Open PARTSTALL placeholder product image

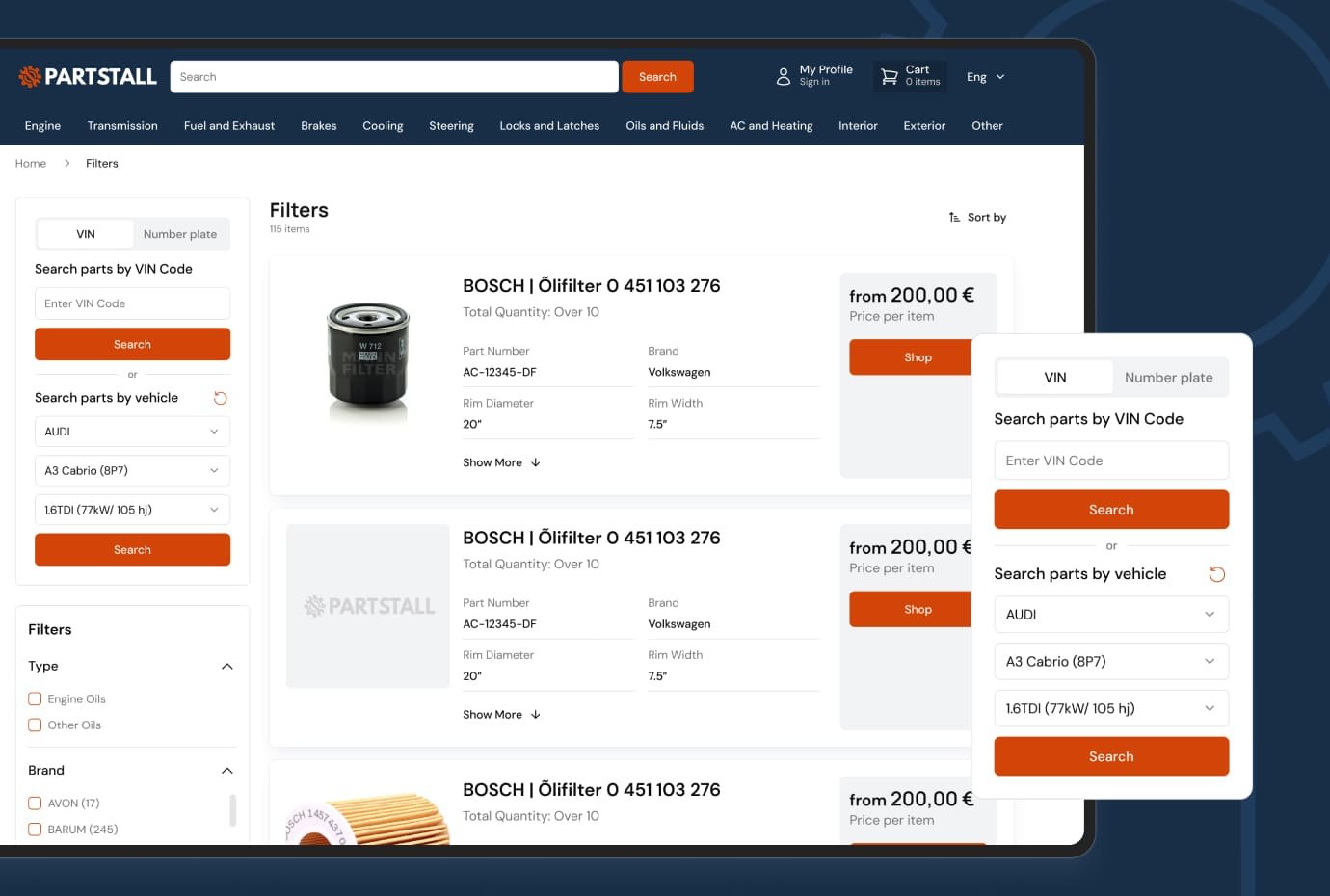point(368,606)
